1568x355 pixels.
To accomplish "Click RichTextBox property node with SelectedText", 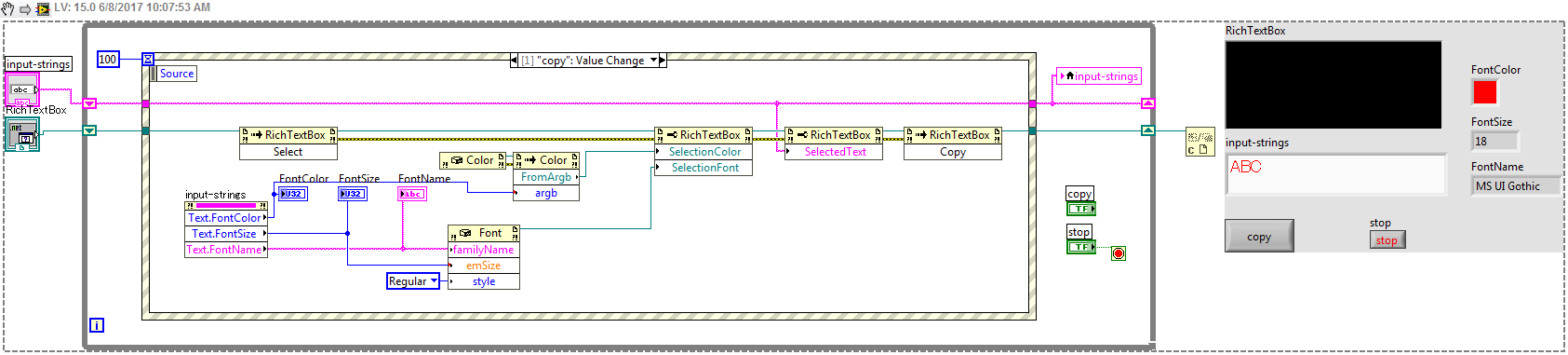I will pyautogui.click(x=834, y=135).
